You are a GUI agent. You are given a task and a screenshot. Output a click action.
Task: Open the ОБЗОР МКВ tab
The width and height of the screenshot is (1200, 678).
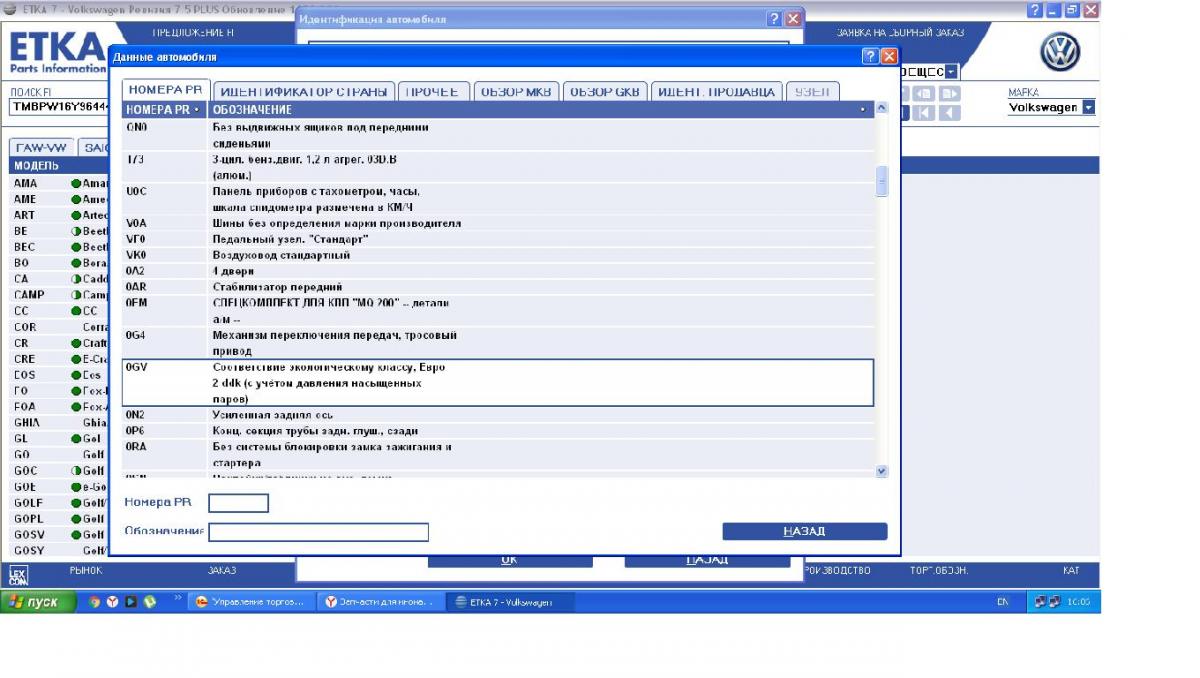(x=516, y=91)
